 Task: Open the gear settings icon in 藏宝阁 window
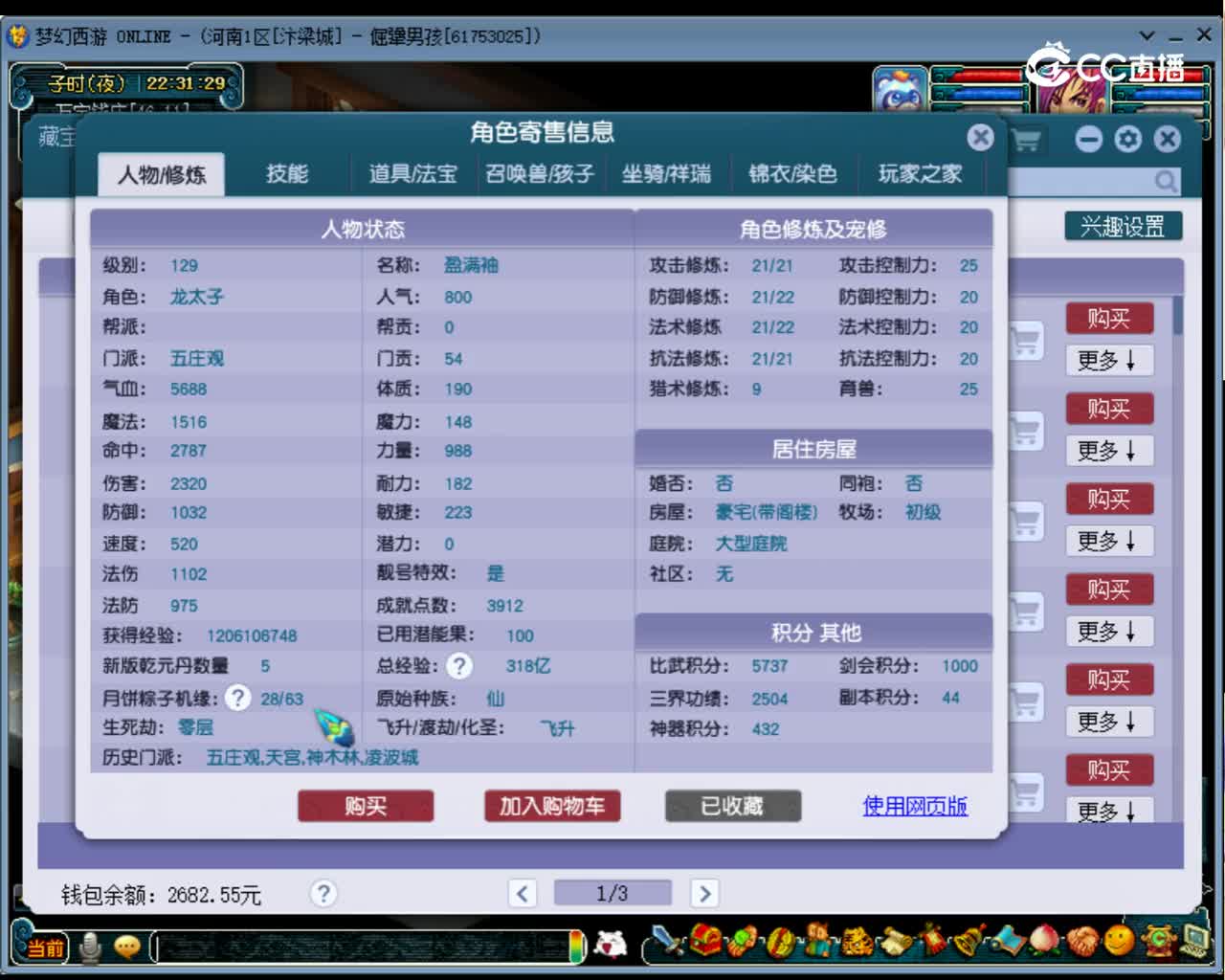pos(1128,140)
